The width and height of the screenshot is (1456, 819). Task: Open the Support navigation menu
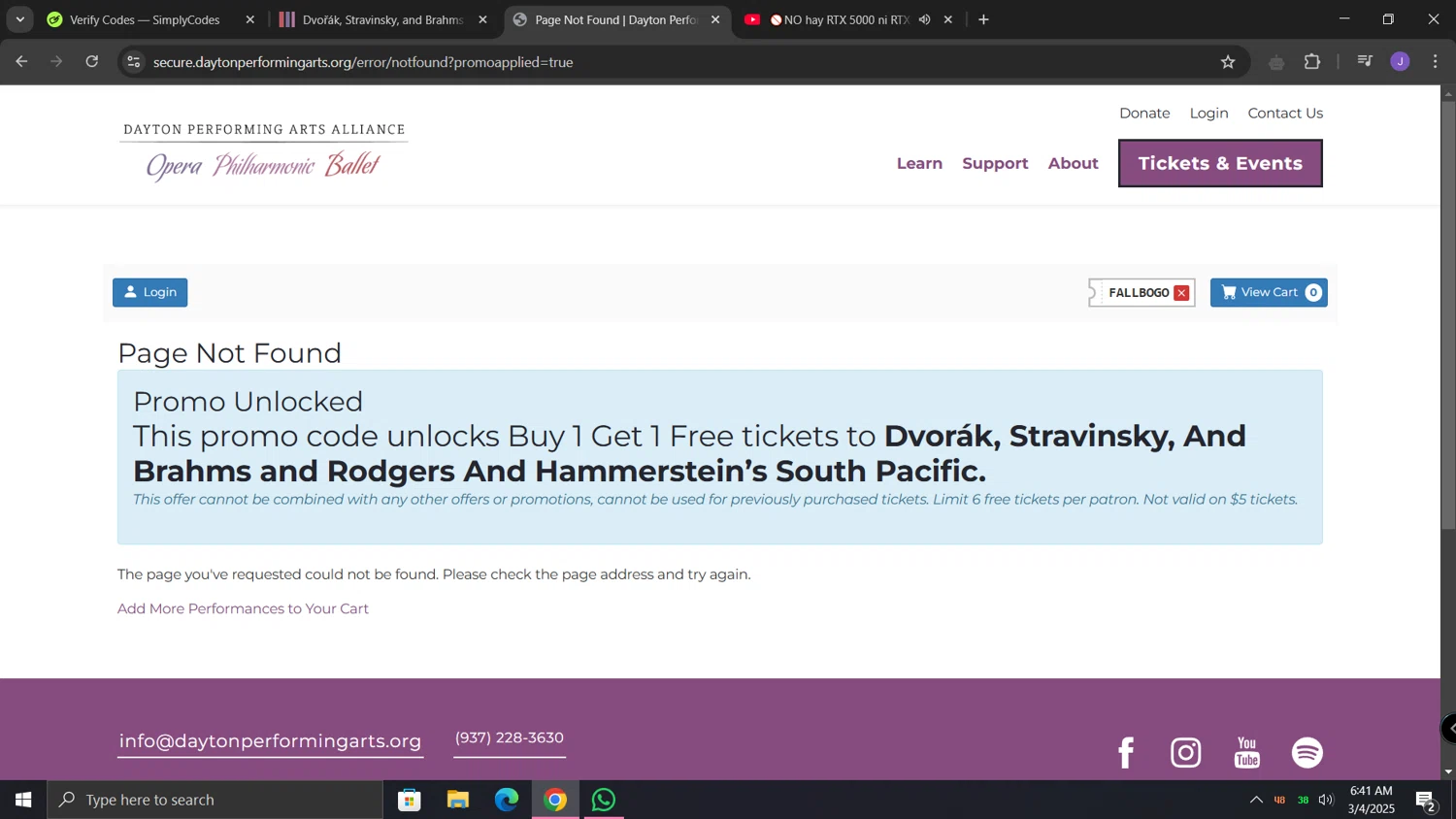click(995, 163)
